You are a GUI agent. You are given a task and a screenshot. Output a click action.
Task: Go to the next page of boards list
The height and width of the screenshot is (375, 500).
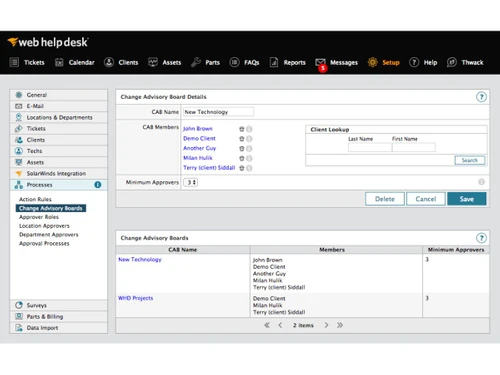point(326,325)
